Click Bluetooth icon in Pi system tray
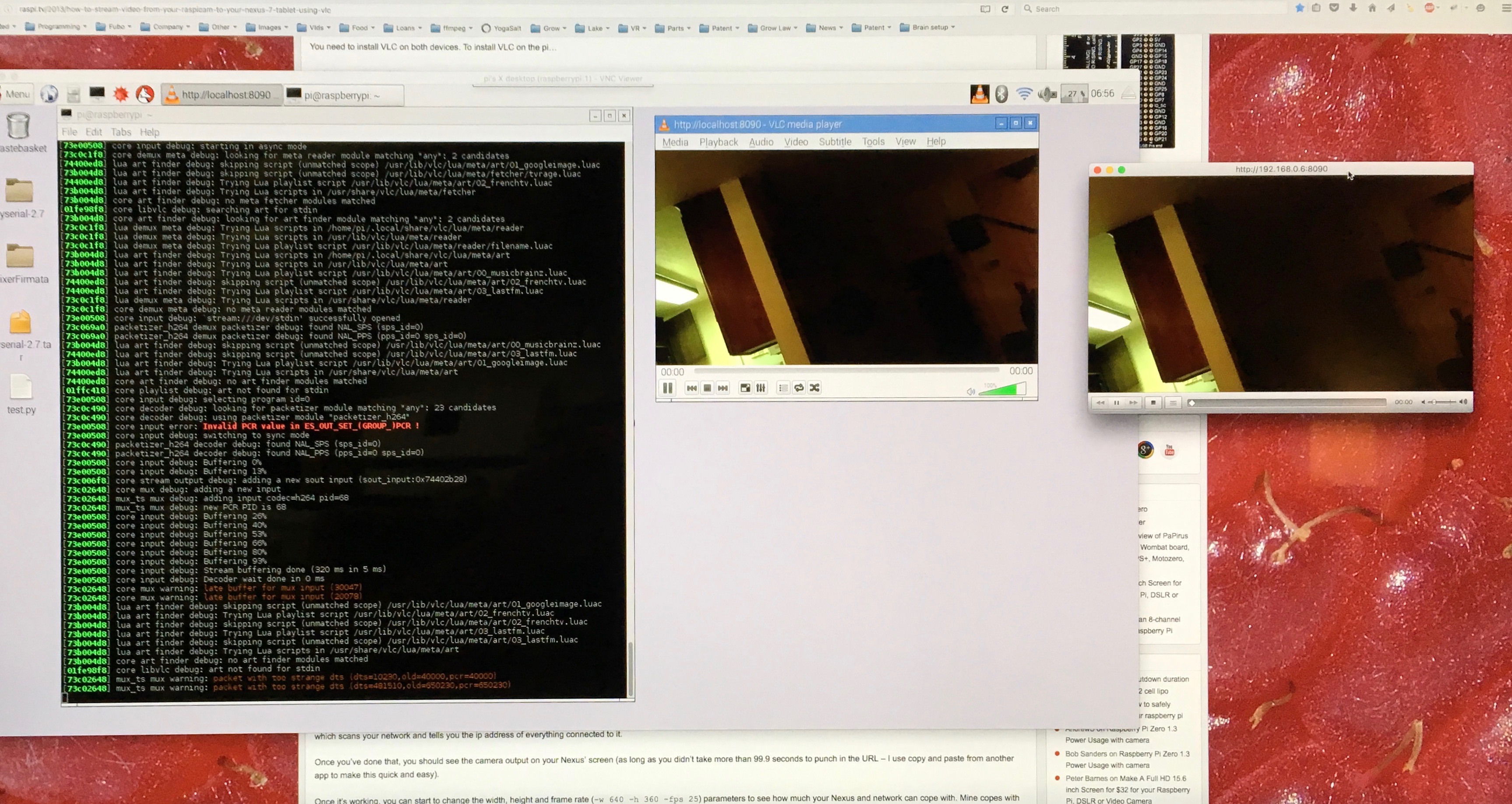The image size is (1512, 804). click(x=1001, y=94)
